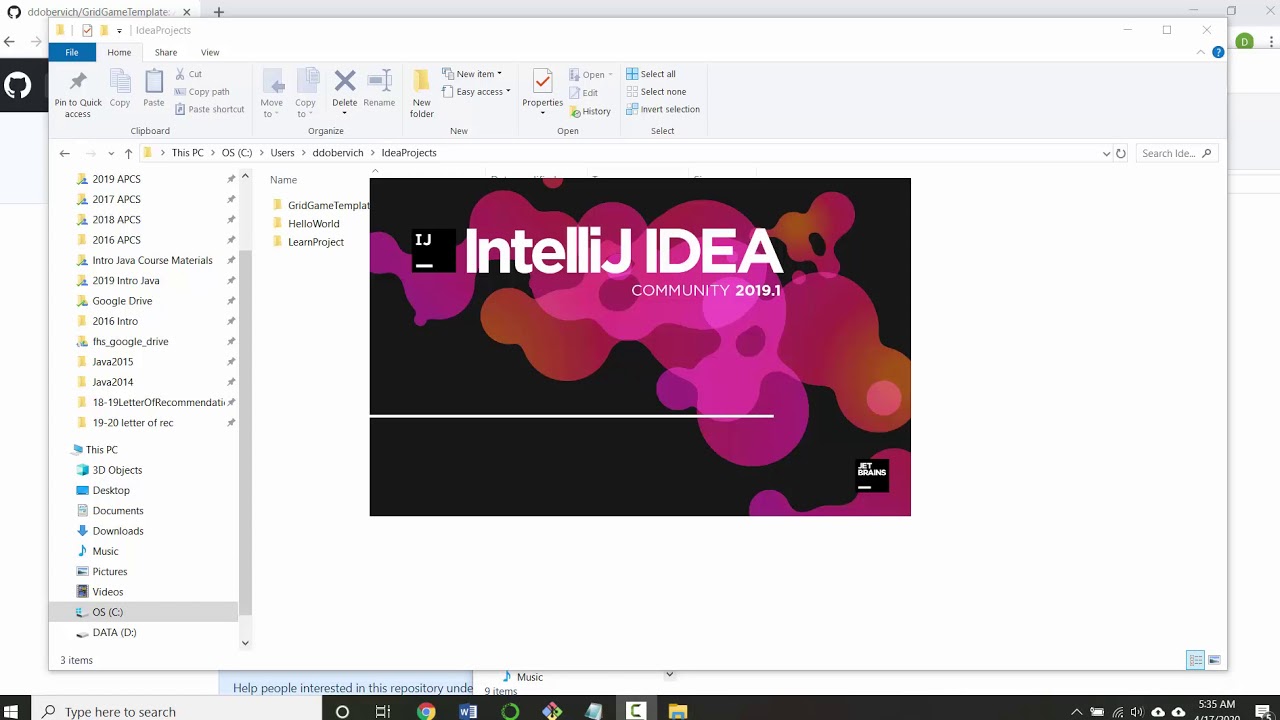Click Invert selection in ribbon
The image size is (1280, 720).
(663, 110)
